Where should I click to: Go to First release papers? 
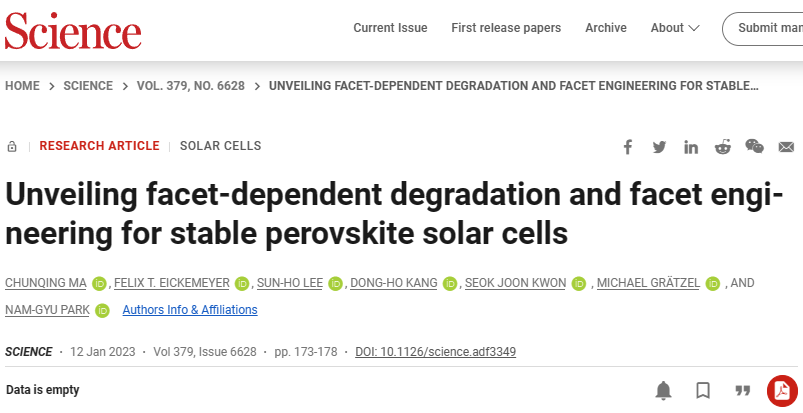tap(506, 28)
